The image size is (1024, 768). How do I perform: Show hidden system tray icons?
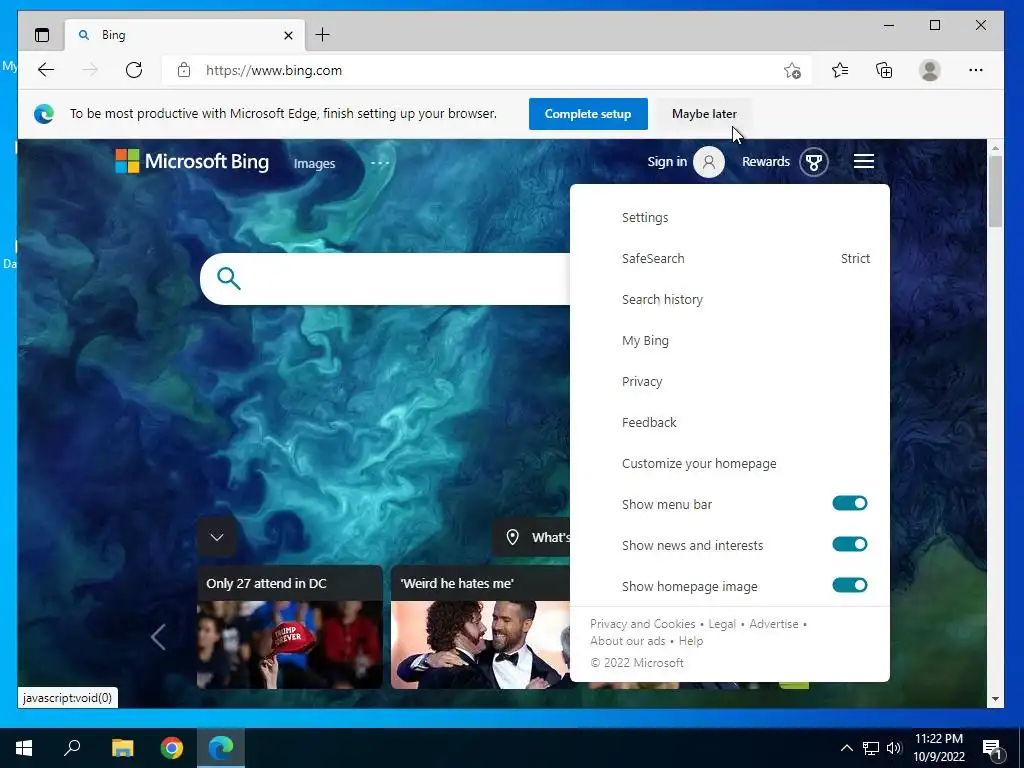coord(846,748)
